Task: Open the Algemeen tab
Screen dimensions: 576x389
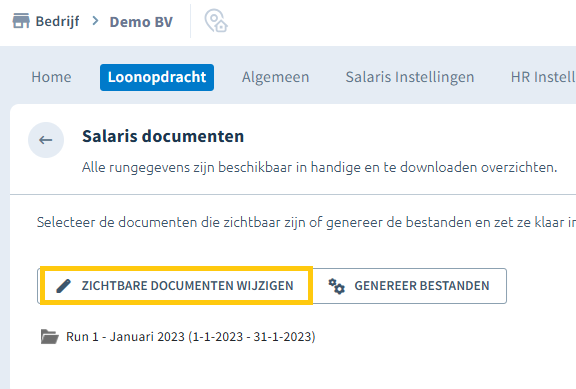Action: (x=276, y=77)
